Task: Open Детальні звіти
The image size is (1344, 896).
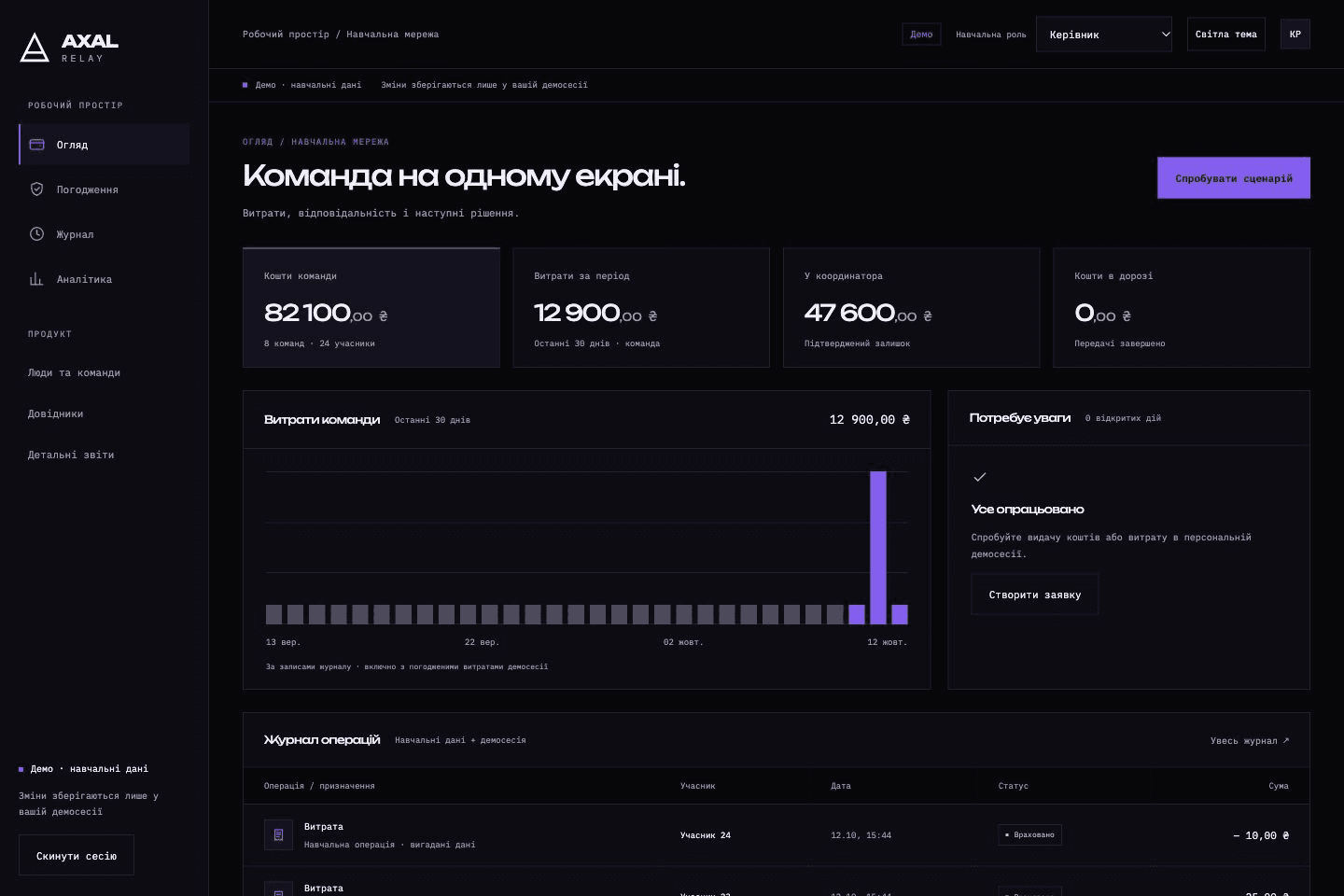Action: (x=71, y=455)
